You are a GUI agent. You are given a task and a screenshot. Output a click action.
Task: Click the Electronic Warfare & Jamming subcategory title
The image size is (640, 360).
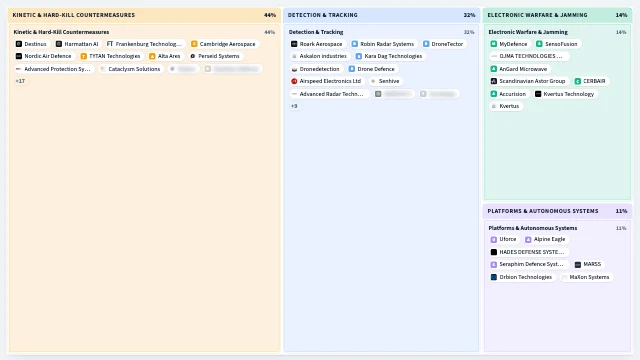pos(528,32)
